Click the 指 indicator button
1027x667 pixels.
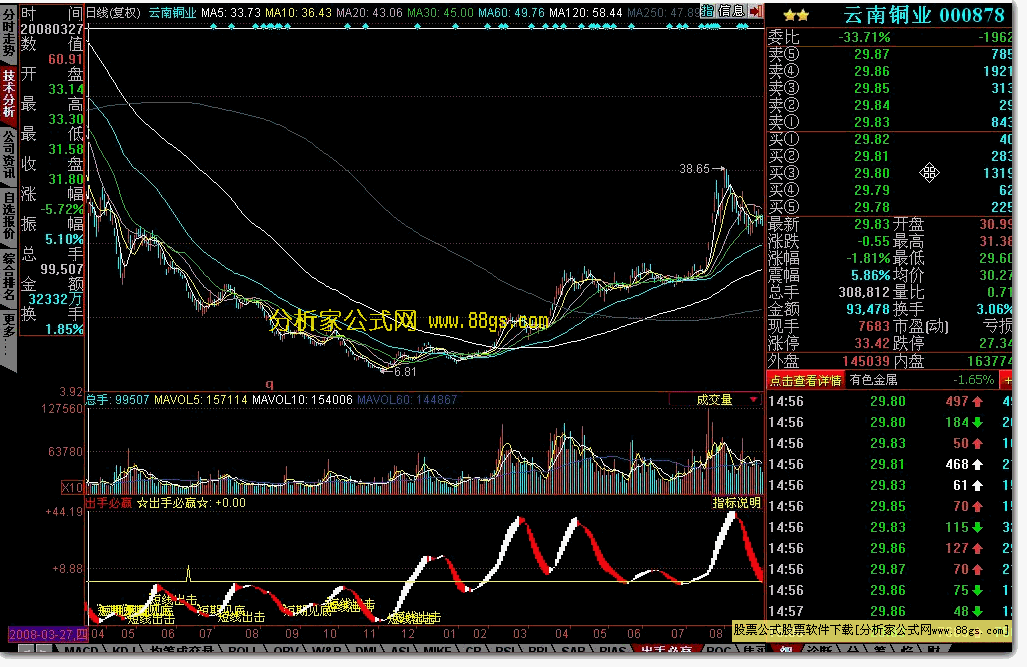click(708, 11)
